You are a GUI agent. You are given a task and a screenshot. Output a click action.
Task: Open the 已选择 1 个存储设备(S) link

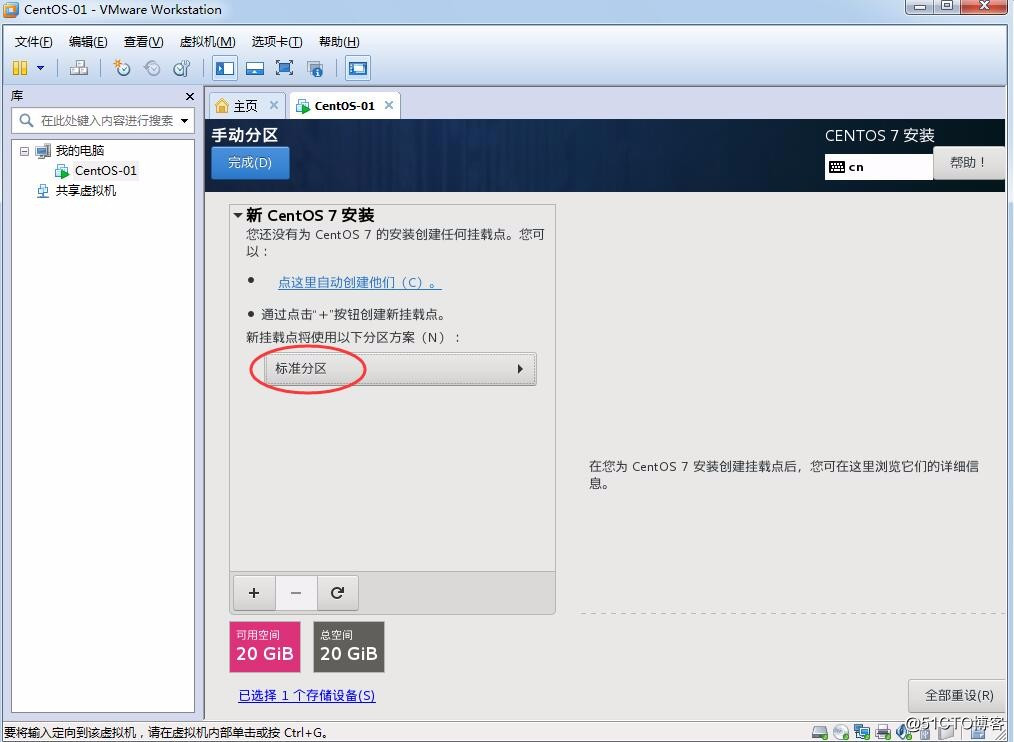pos(307,695)
